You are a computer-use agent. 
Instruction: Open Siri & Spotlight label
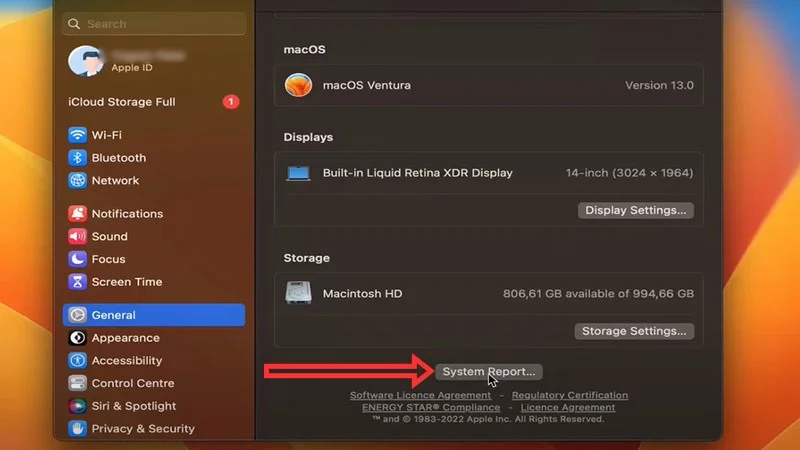[x=134, y=406]
